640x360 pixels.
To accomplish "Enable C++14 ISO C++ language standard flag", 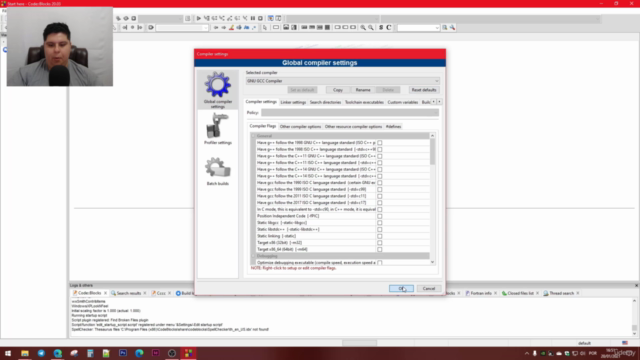I will point(380,176).
